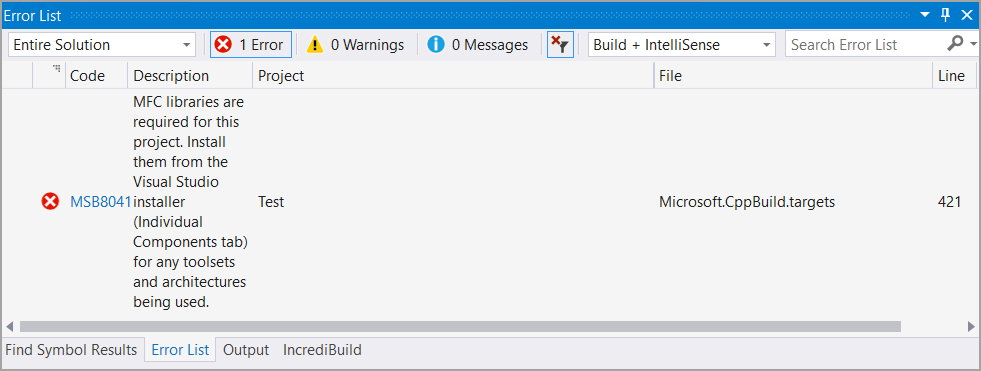The width and height of the screenshot is (981, 371).
Task: Open the Build + IntelliSense dropdown
Action: point(681,44)
